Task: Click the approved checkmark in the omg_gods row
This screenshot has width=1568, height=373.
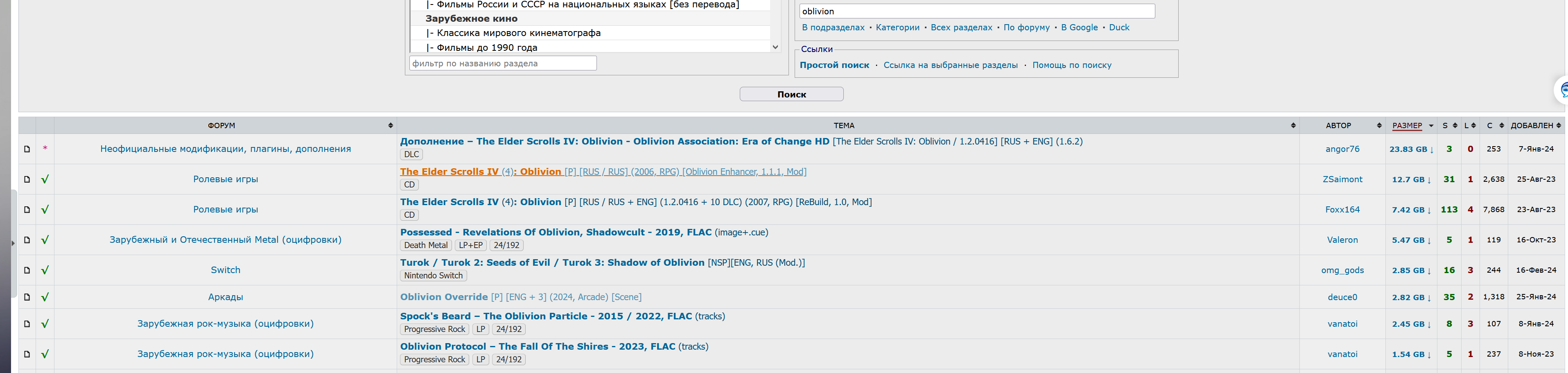Action: (x=45, y=270)
